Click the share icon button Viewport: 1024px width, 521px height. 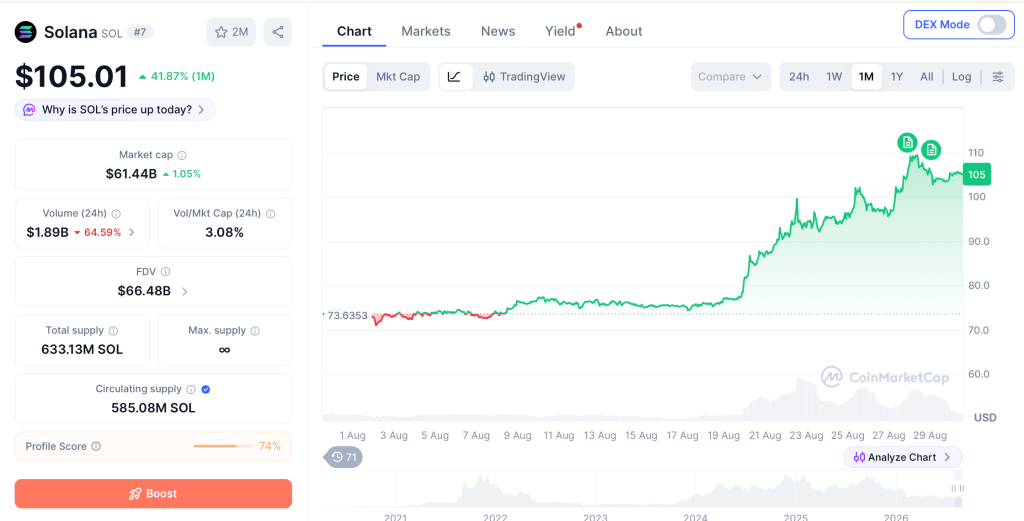278,32
